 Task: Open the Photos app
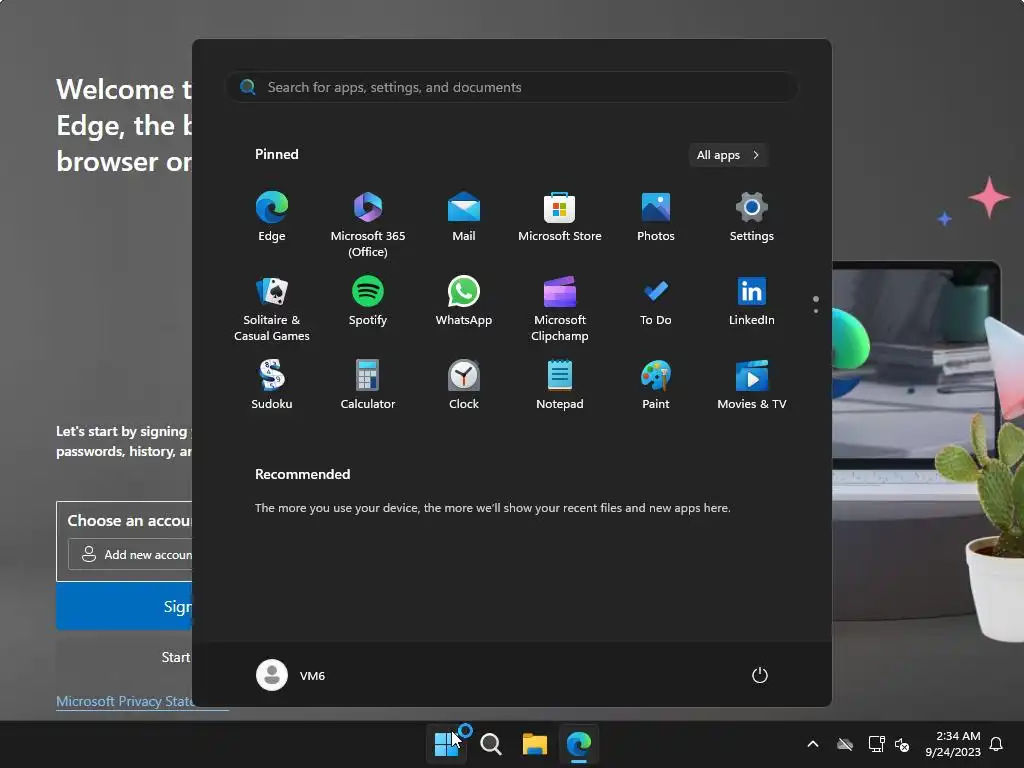pyautogui.click(x=656, y=217)
